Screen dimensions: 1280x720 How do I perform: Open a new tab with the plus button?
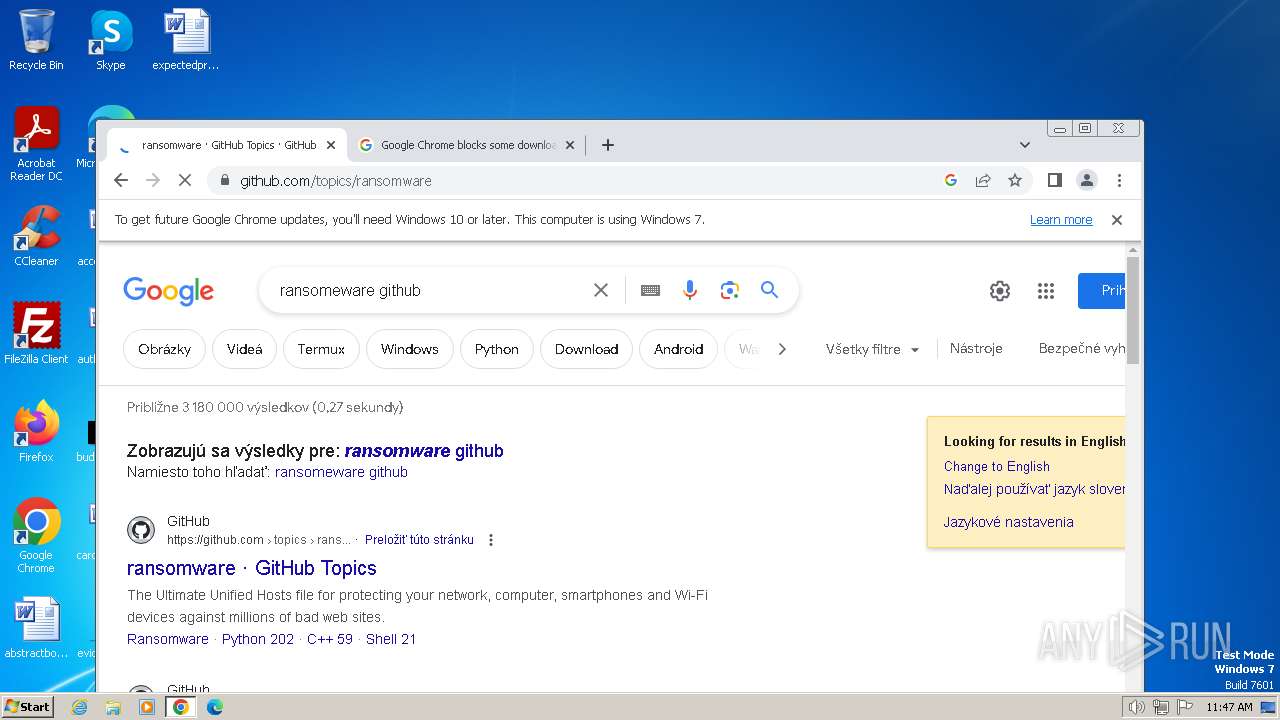pyautogui.click(x=607, y=145)
